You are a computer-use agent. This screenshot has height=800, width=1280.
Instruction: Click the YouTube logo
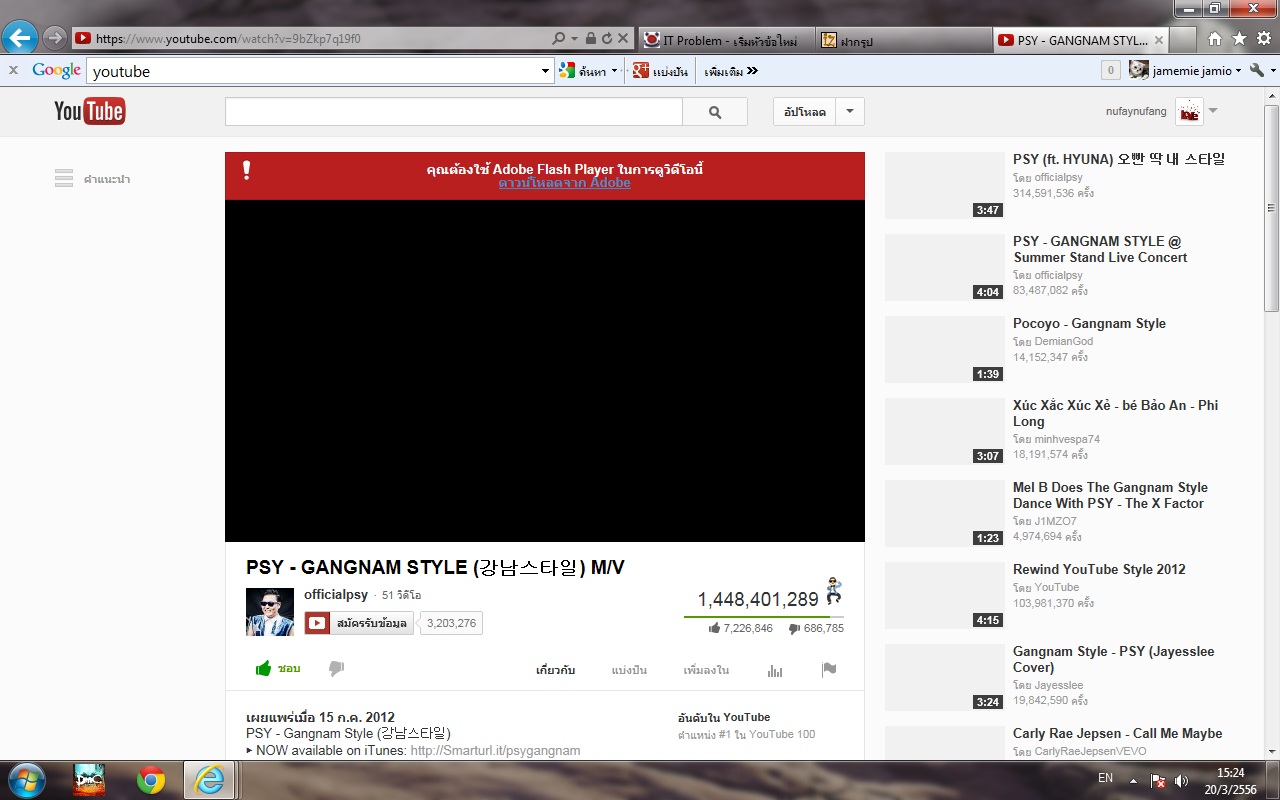[90, 111]
